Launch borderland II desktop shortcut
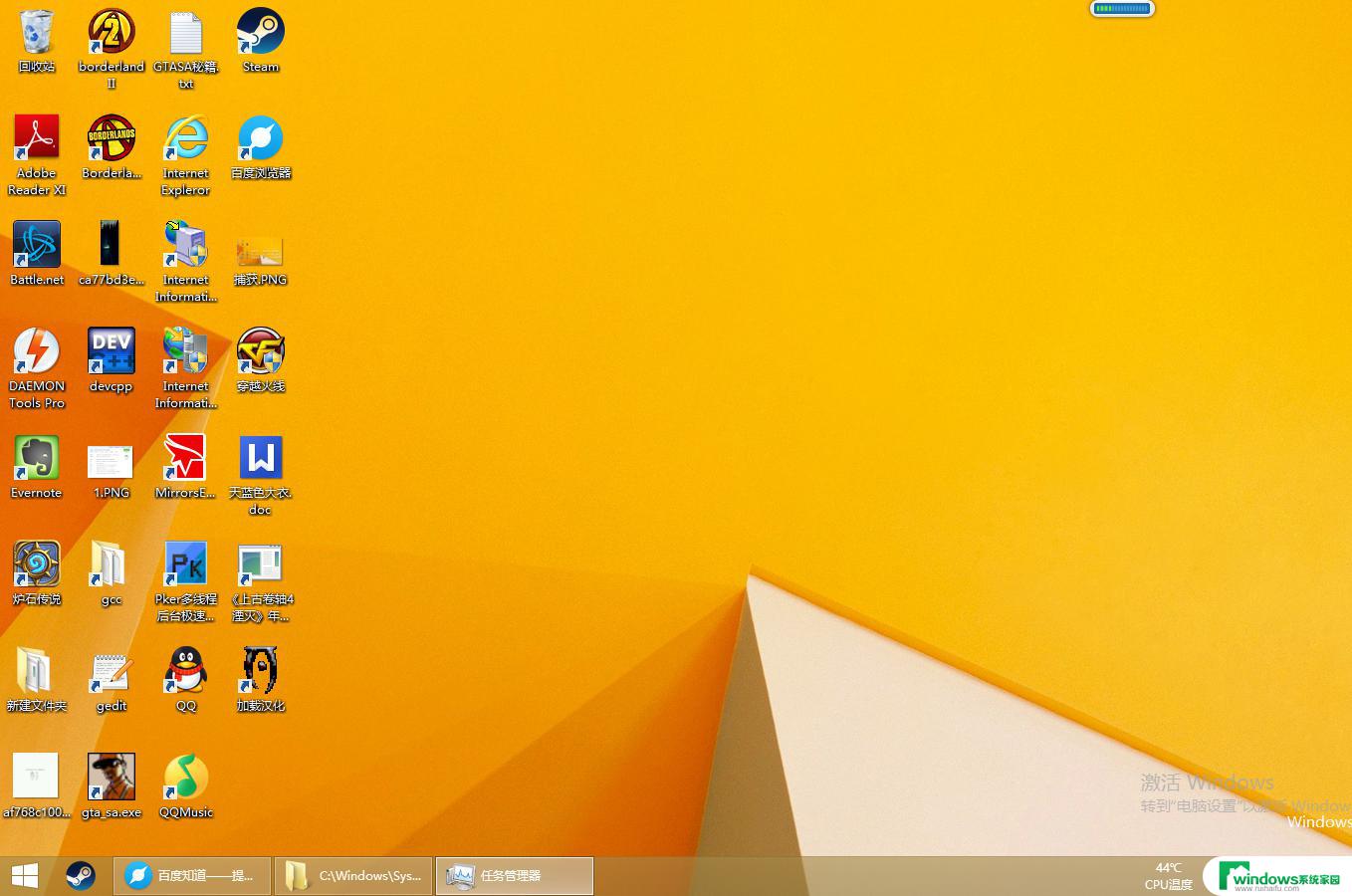1352x896 pixels. [112, 48]
